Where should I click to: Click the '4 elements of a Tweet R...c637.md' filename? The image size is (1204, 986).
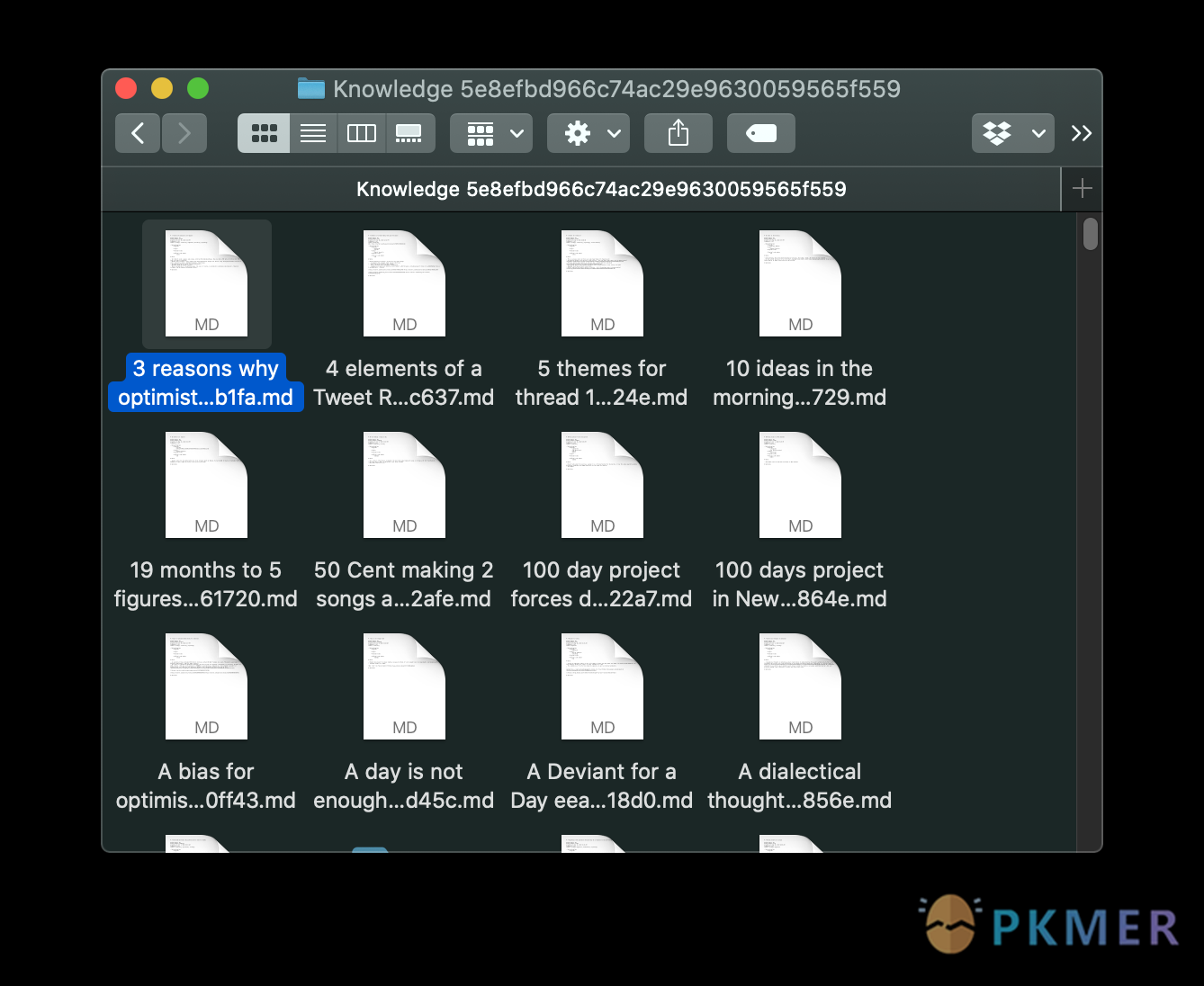(404, 382)
